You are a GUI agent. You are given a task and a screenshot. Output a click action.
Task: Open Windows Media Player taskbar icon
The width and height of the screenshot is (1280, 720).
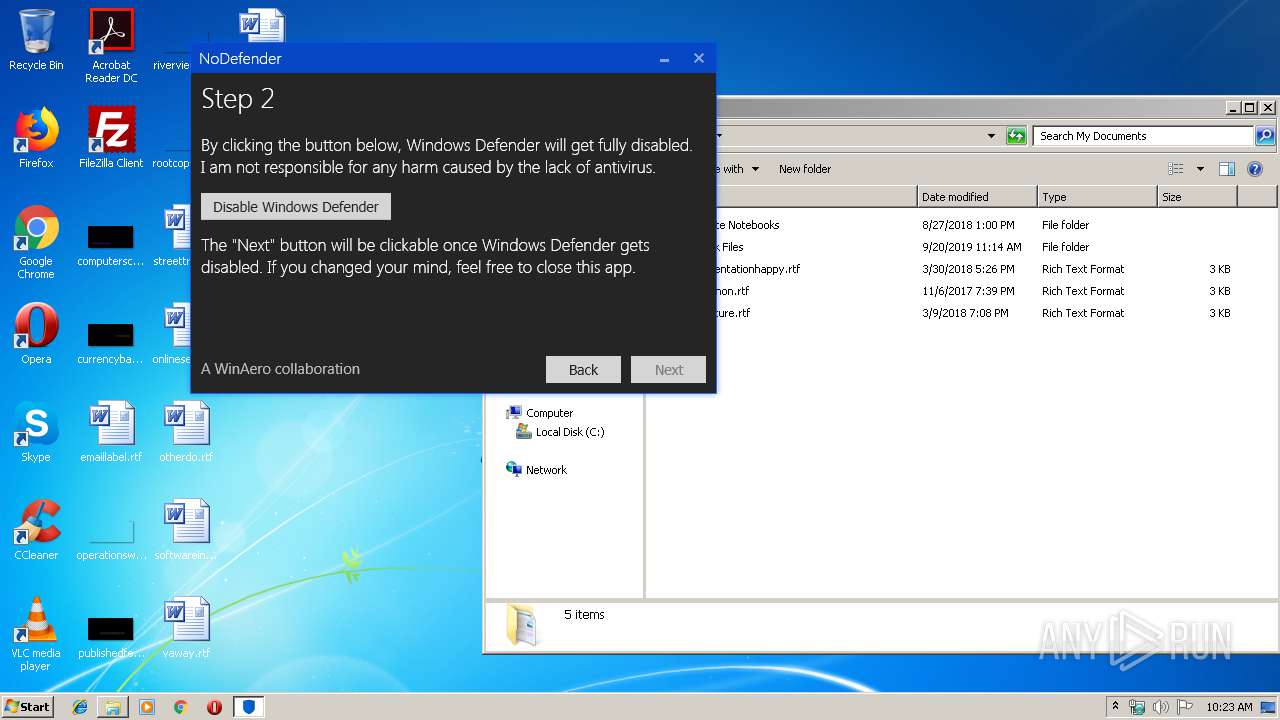[147, 707]
